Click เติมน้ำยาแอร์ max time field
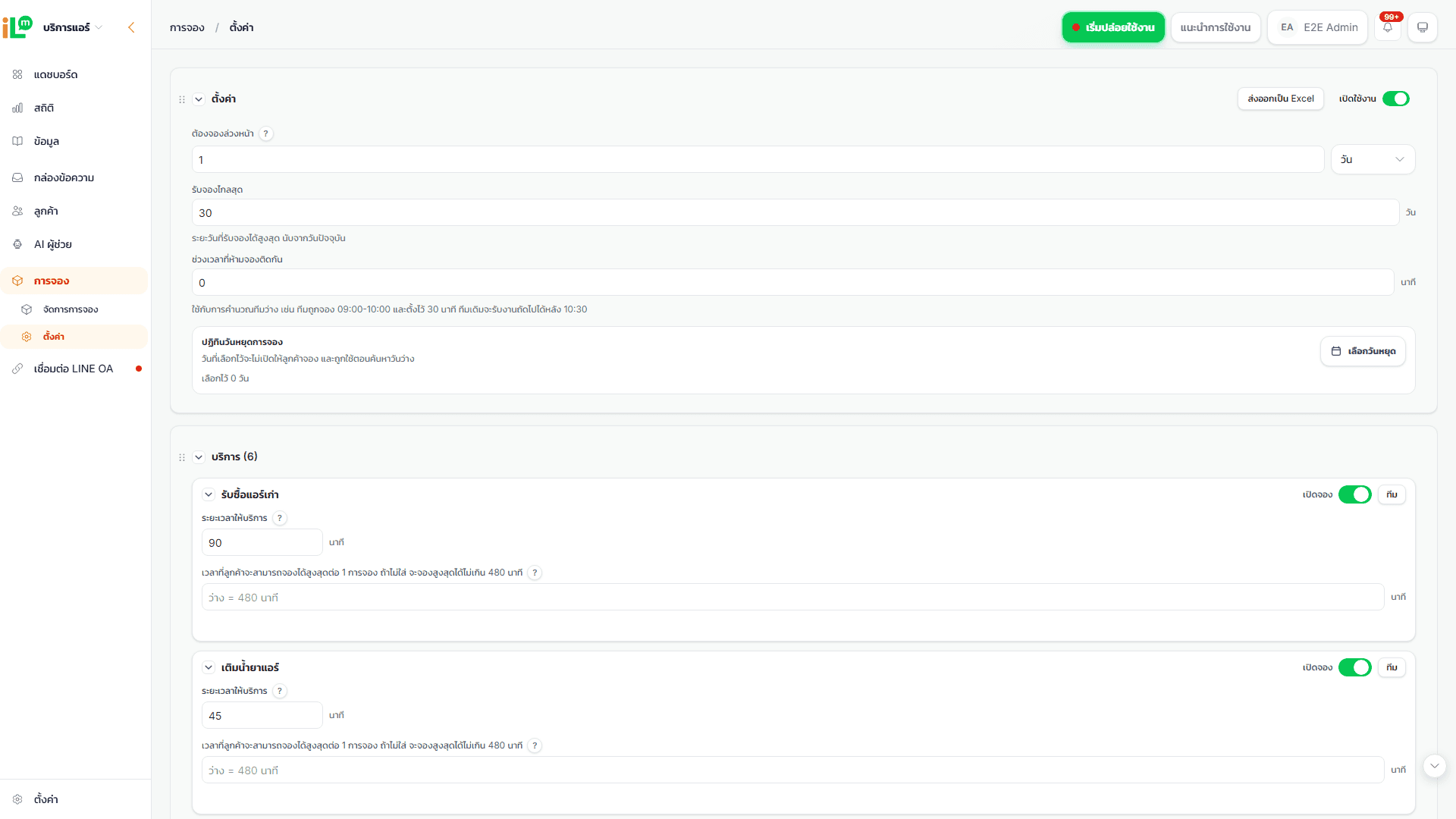 pyautogui.click(x=792, y=770)
